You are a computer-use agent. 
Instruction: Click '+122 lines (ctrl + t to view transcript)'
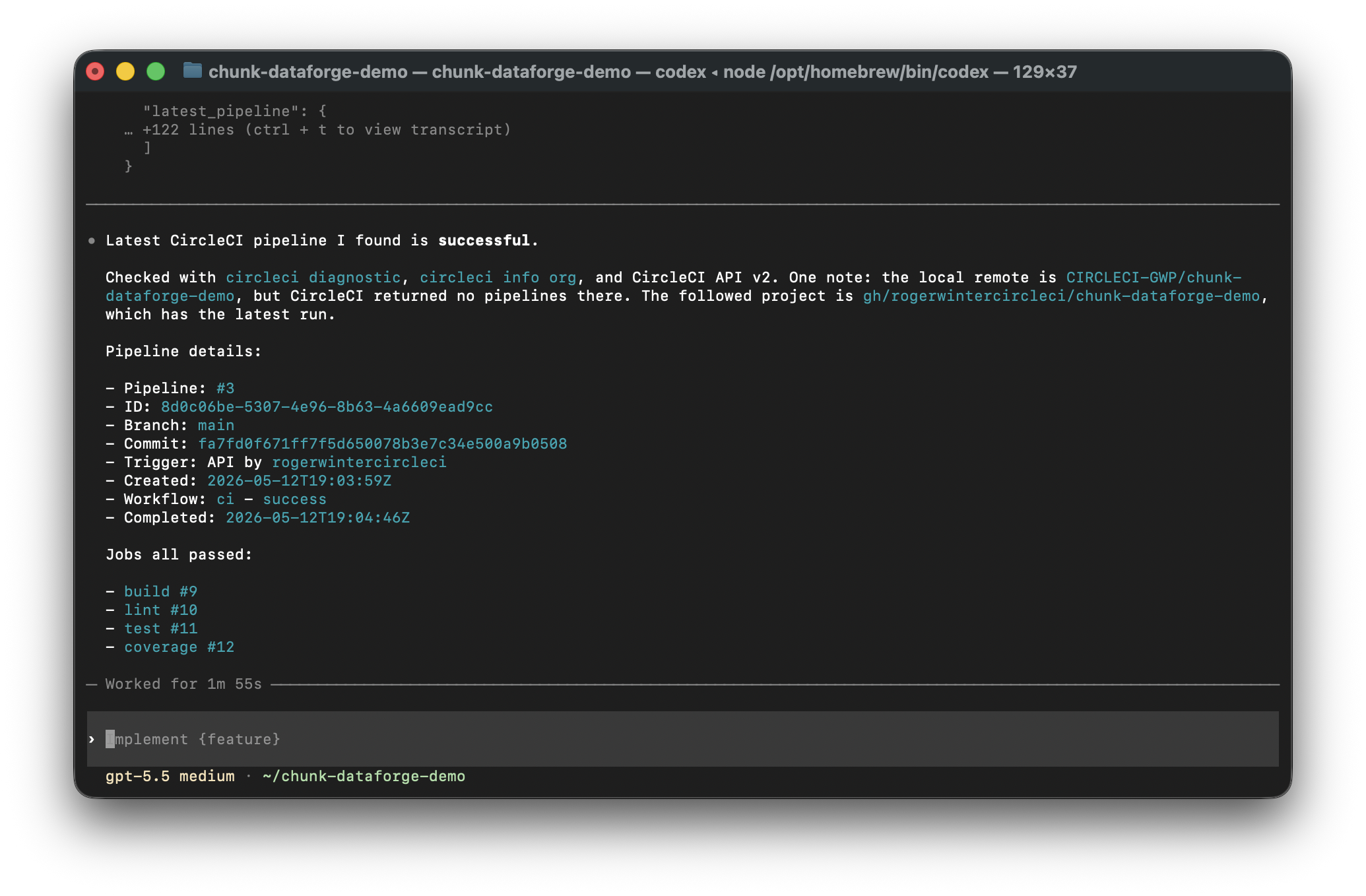pos(327,129)
